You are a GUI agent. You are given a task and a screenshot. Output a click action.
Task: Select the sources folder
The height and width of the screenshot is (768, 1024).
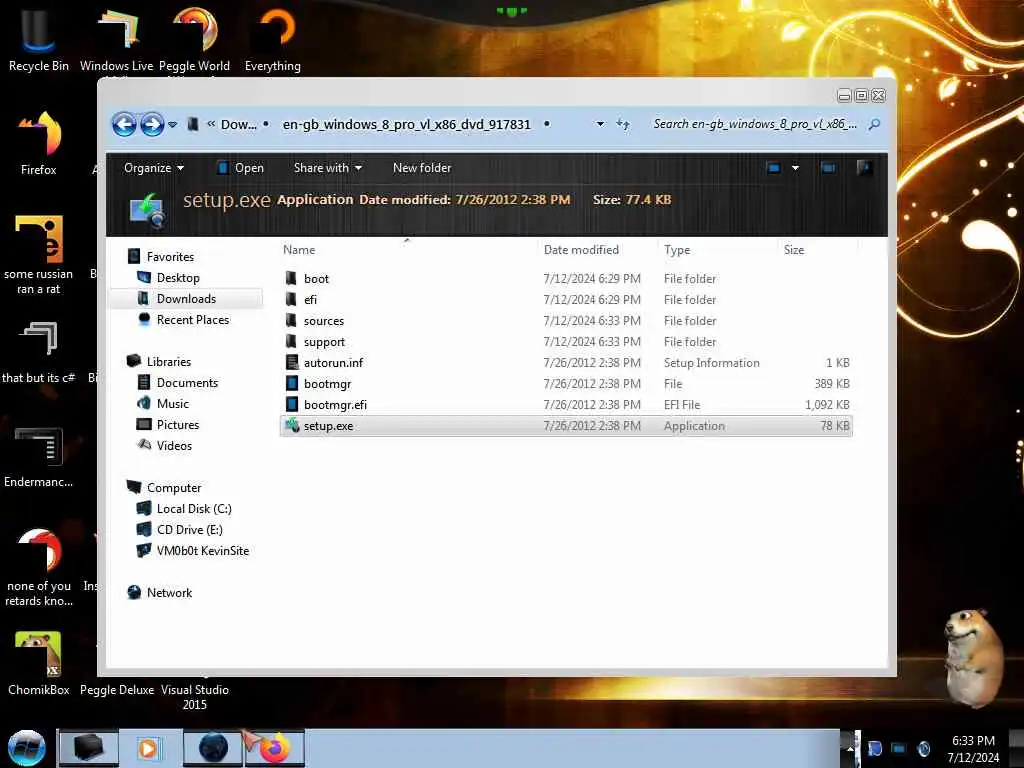point(566,321)
